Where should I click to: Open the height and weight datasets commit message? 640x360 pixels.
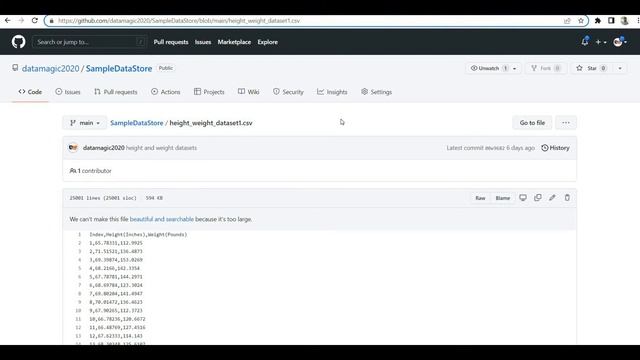point(162,148)
